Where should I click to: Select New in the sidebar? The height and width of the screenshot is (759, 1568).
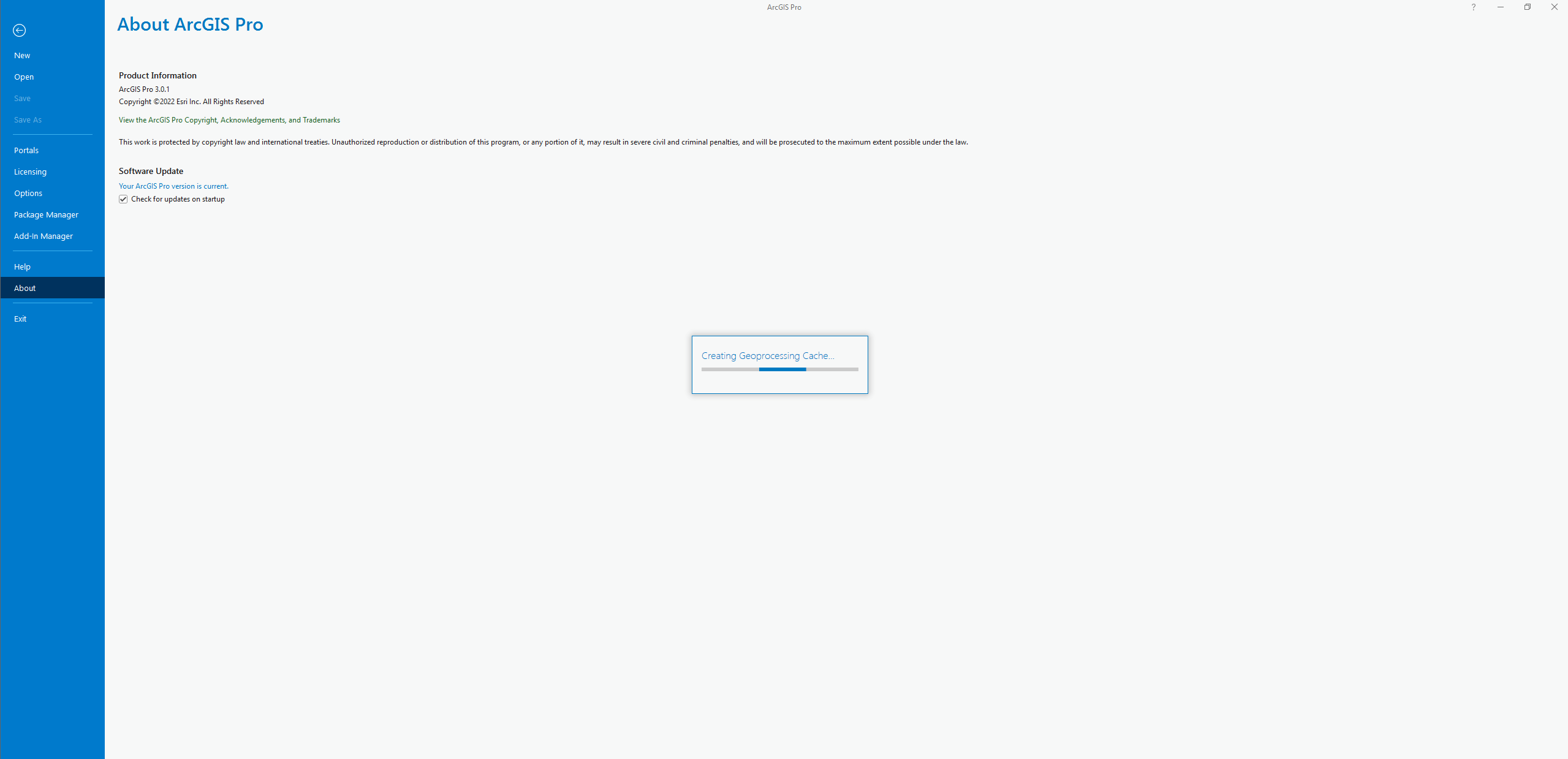[53, 55]
